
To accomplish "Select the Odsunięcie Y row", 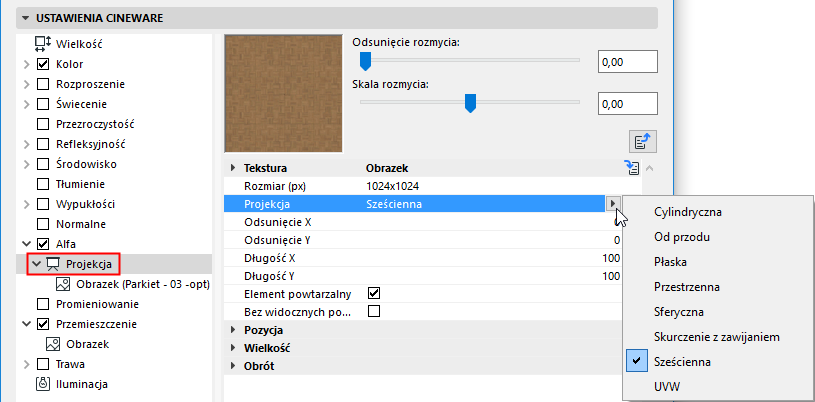I will coord(424,240).
